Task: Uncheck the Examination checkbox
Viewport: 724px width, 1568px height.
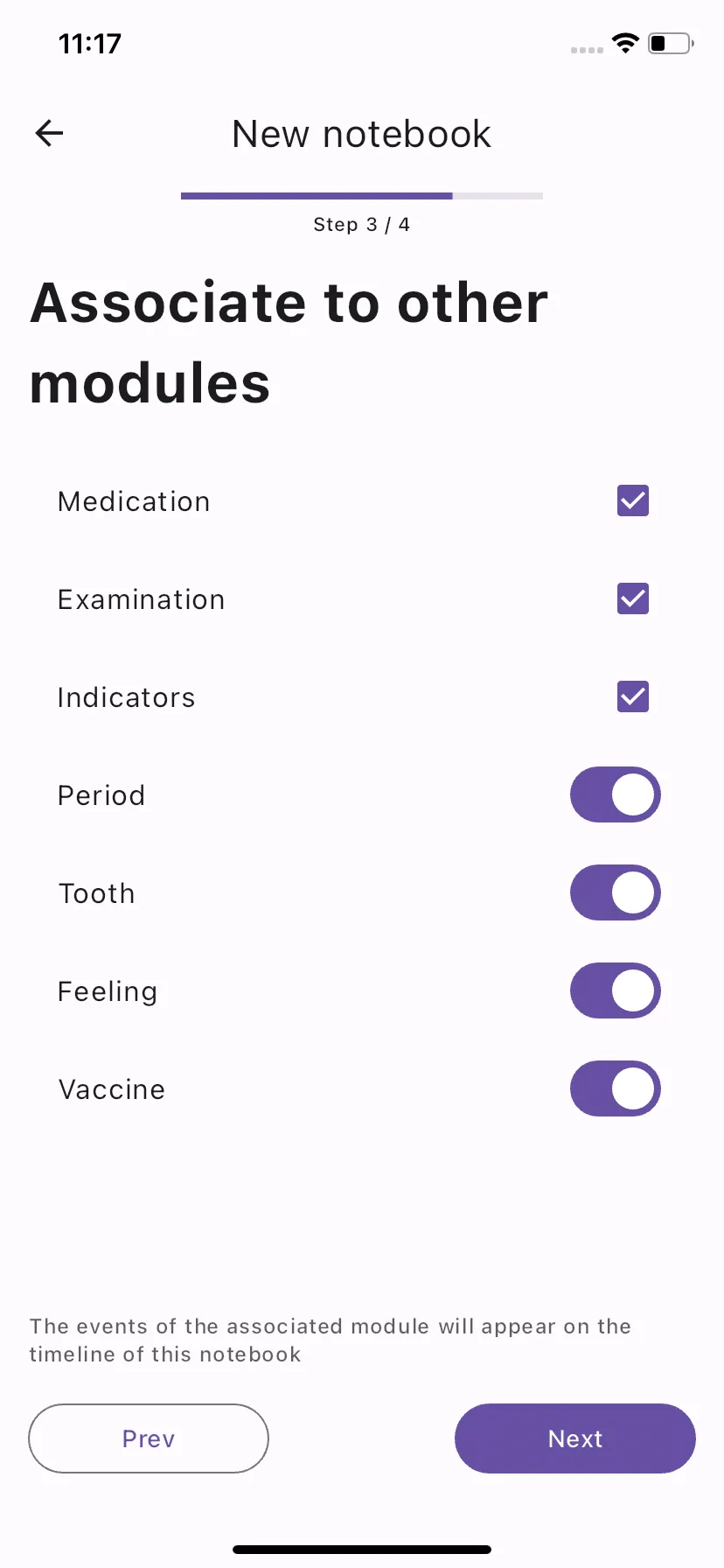Action: click(633, 599)
